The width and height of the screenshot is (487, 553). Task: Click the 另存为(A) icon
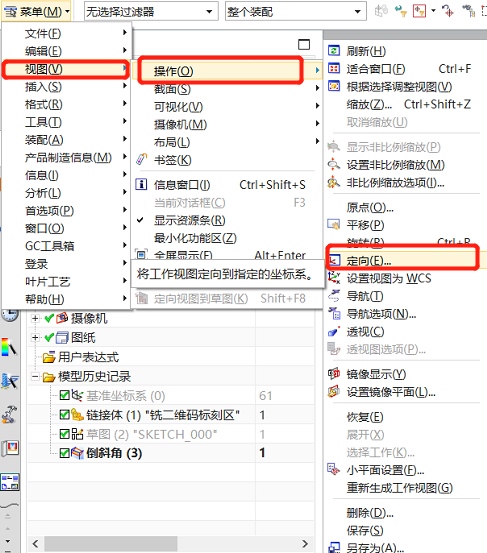point(334,547)
